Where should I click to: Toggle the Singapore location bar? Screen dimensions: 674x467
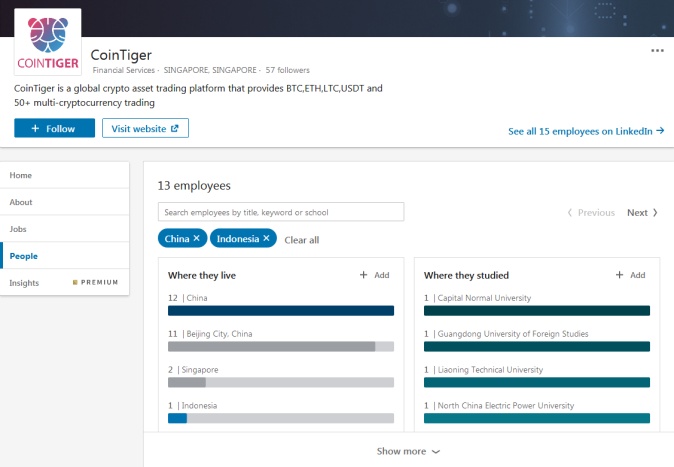point(281,382)
